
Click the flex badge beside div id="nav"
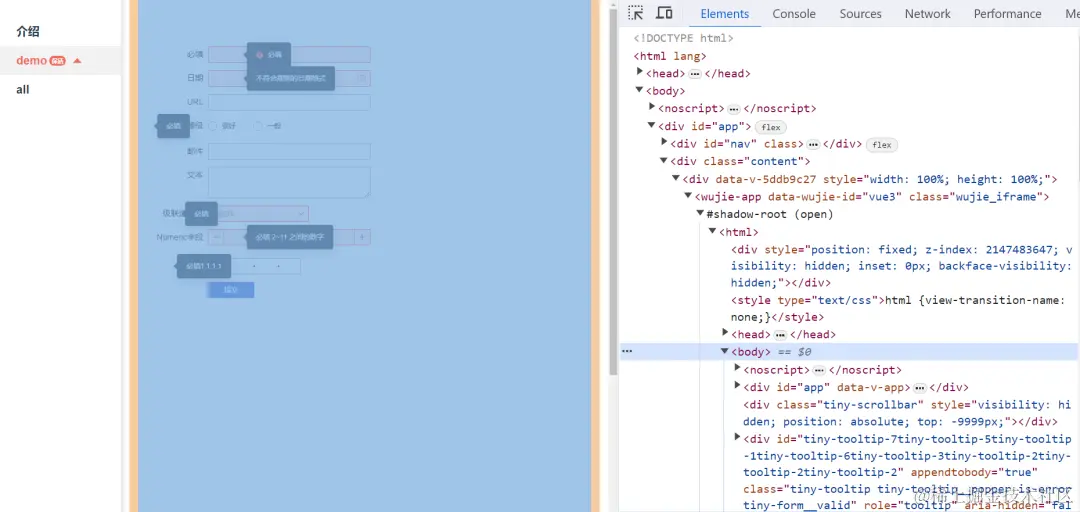[x=881, y=145]
